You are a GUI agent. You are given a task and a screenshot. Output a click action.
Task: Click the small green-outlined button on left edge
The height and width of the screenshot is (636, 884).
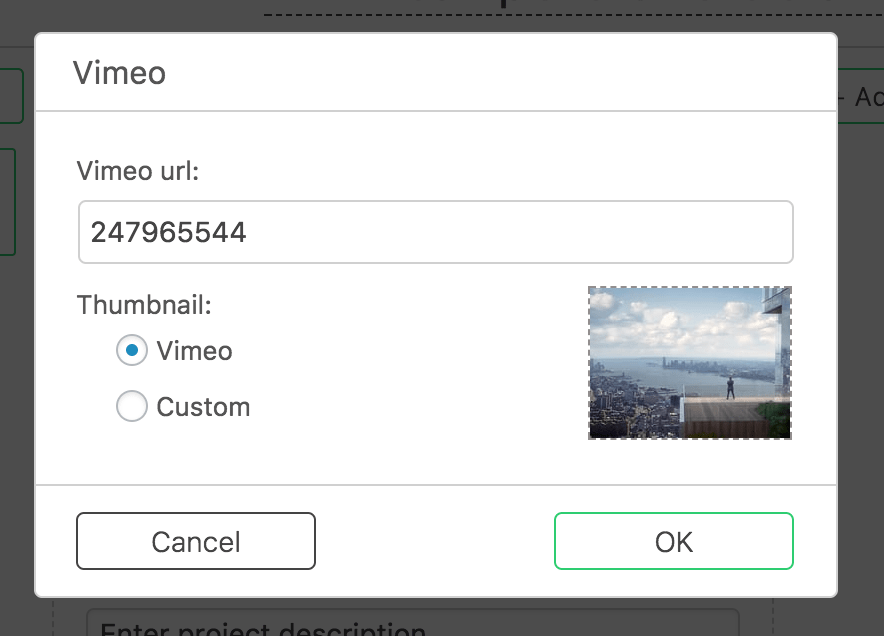10,96
